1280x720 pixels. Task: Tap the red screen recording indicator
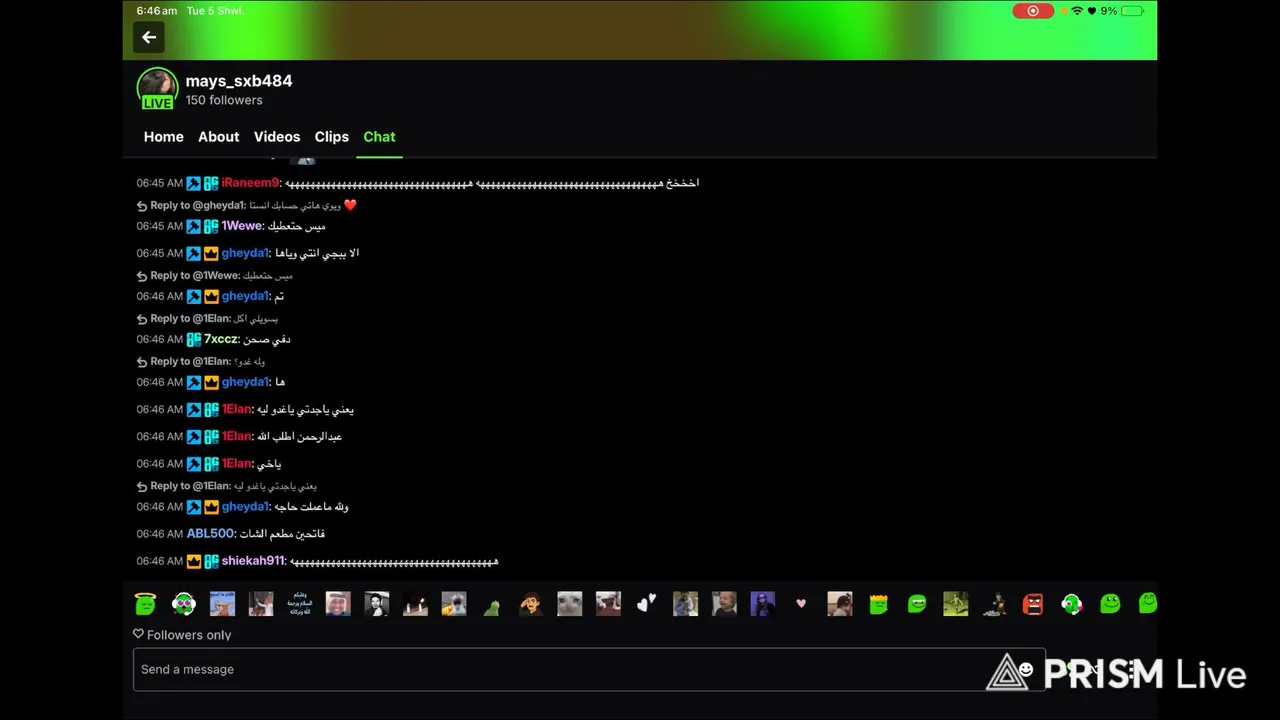(1033, 11)
